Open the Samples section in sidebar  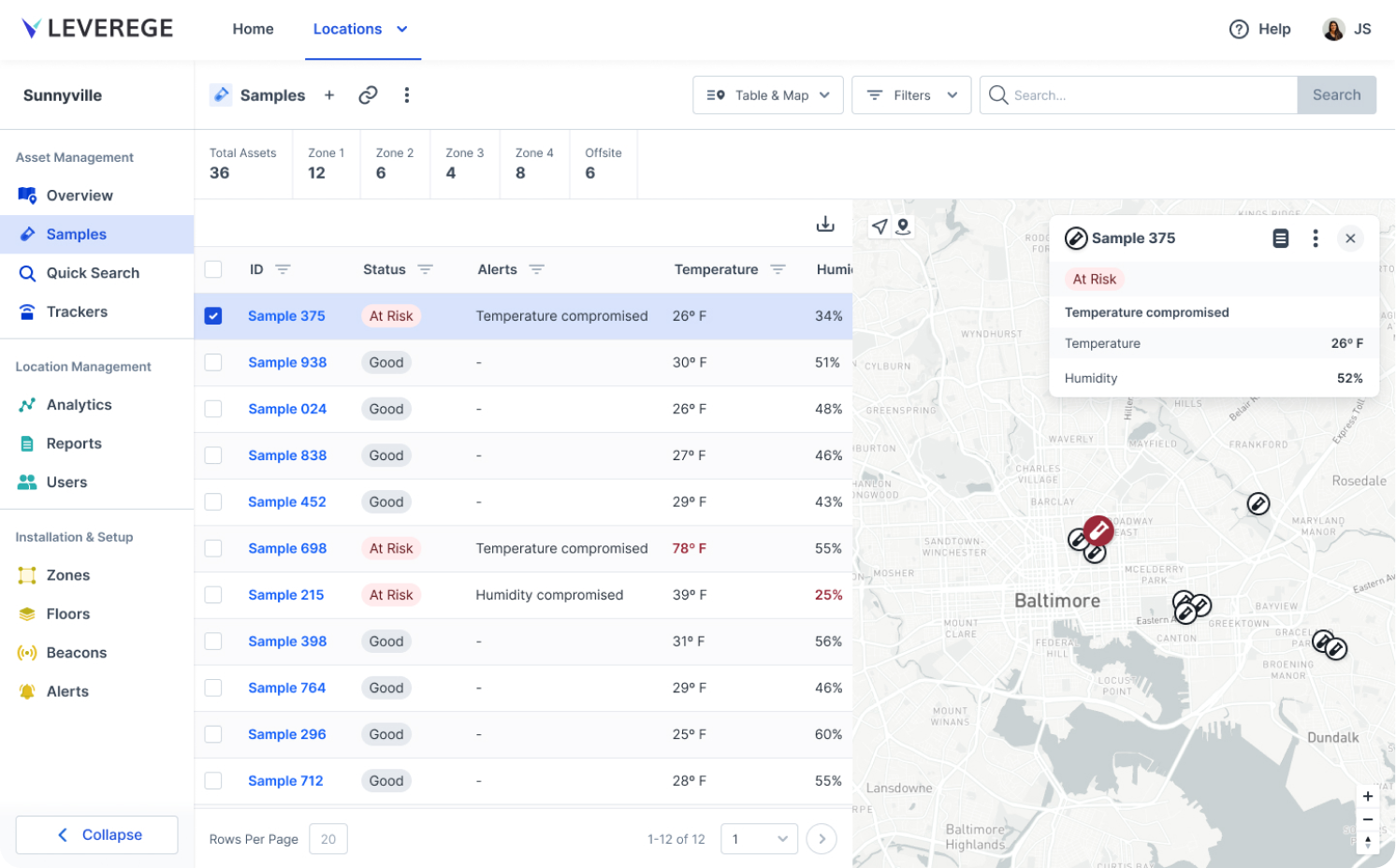click(x=76, y=234)
